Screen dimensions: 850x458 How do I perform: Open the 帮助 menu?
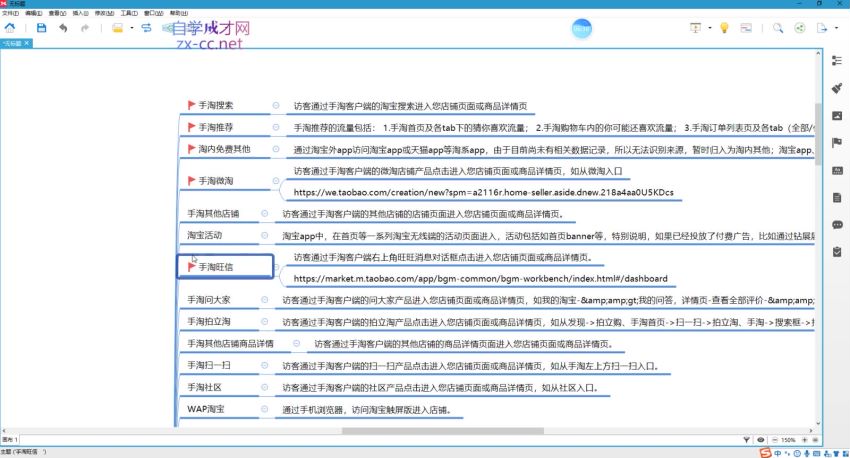(x=178, y=13)
